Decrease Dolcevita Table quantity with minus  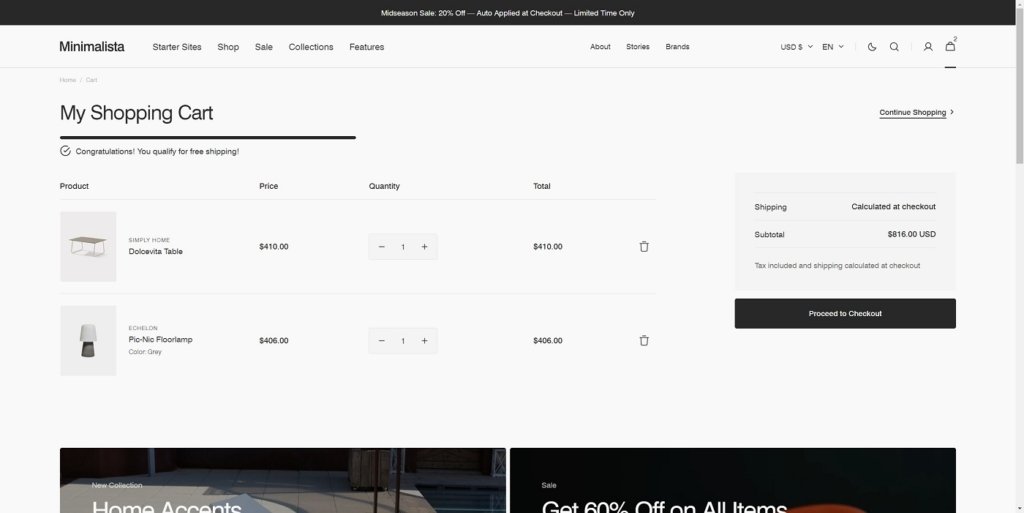point(382,247)
